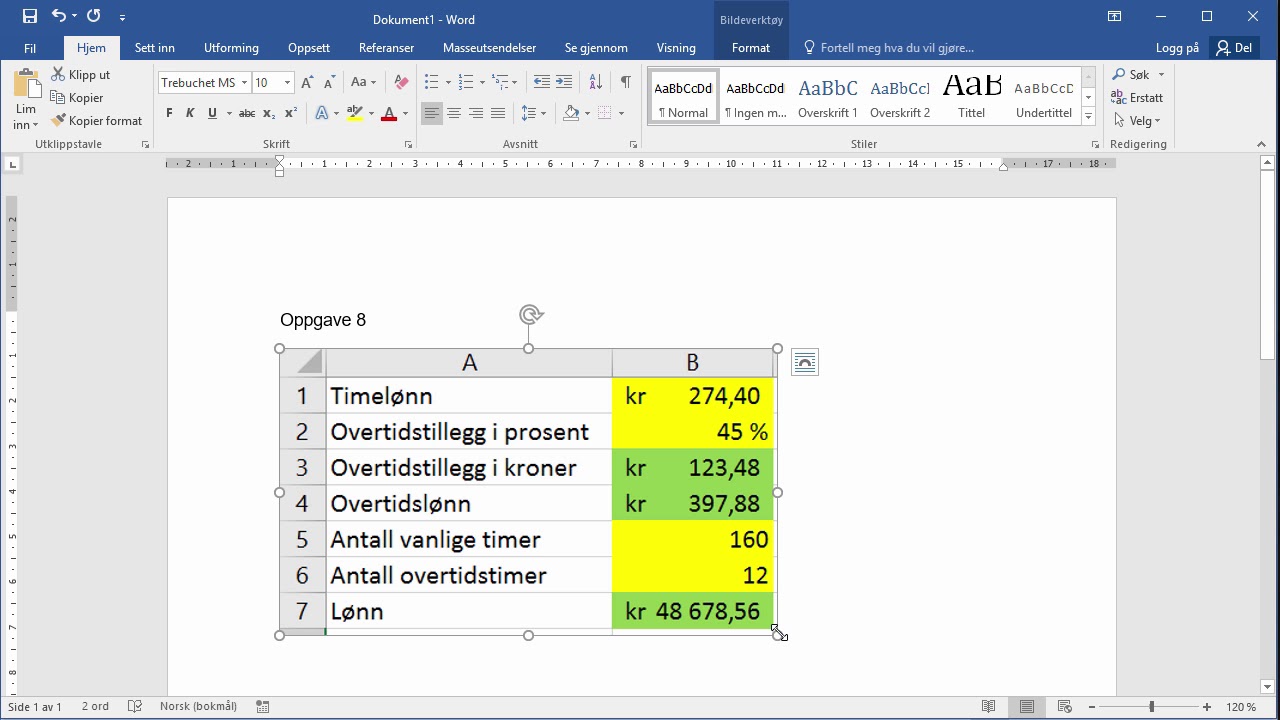Click the Logg på link
Viewport: 1280px width, 720px height.
[x=1177, y=48]
